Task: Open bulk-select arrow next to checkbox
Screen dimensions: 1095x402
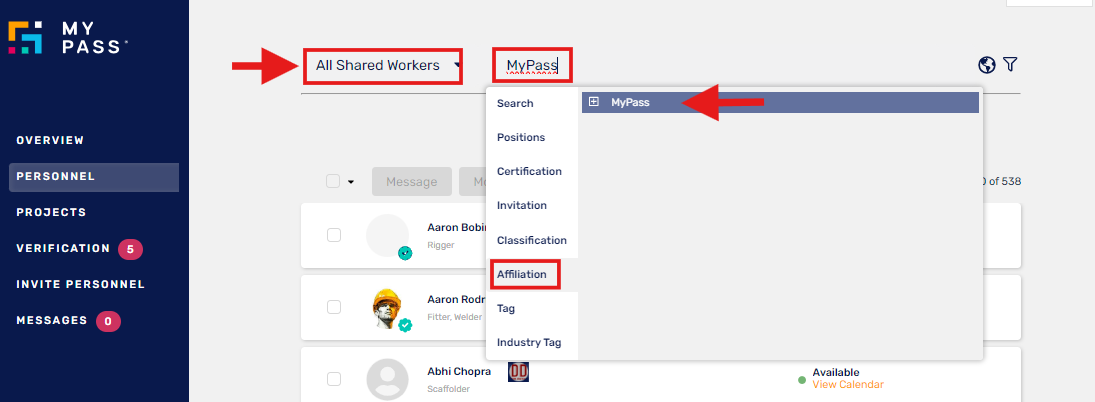Action: pyautogui.click(x=351, y=182)
